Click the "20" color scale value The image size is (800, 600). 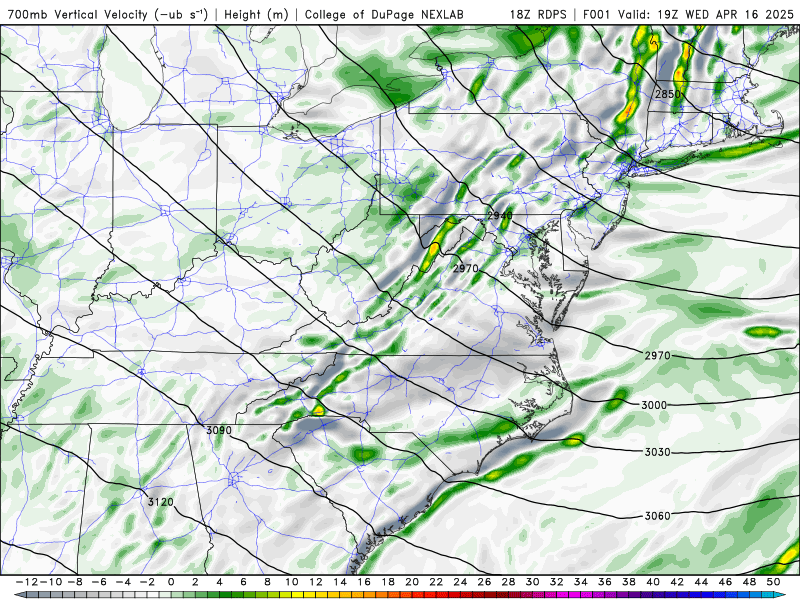[x=412, y=582]
